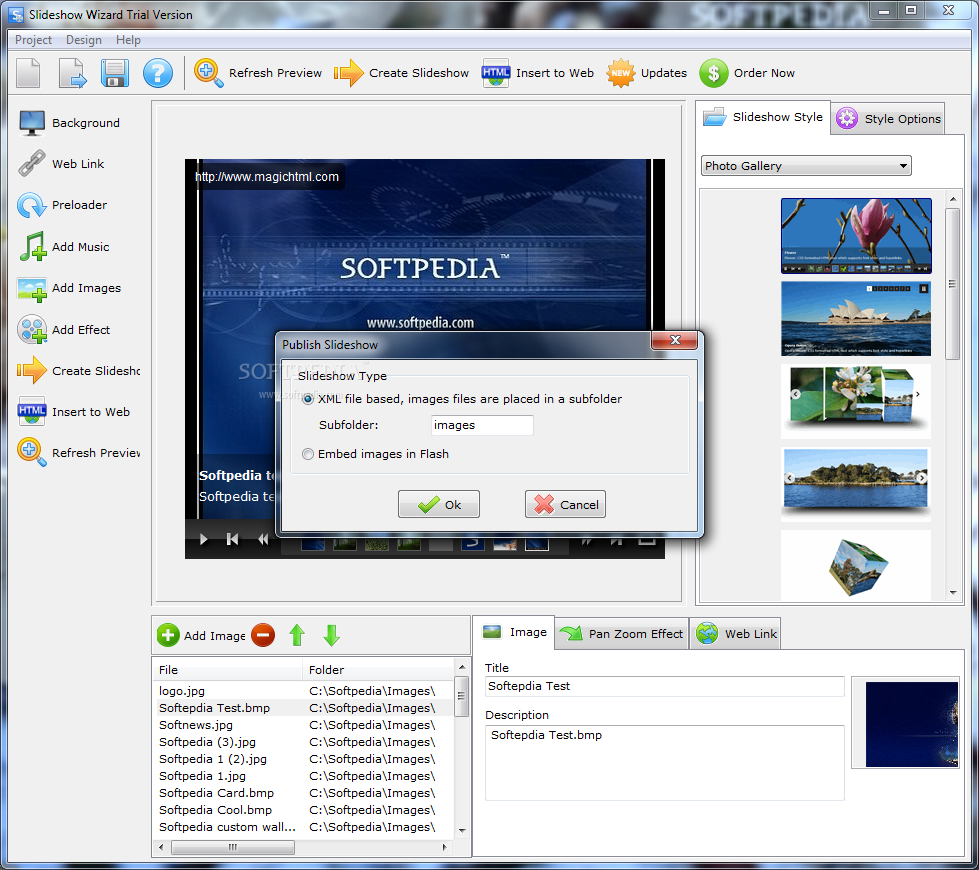Switch to the Pan Zoom Effect tab
Image resolution: width=979 pixels, height=870 pixels.
(x=622, y=634)
